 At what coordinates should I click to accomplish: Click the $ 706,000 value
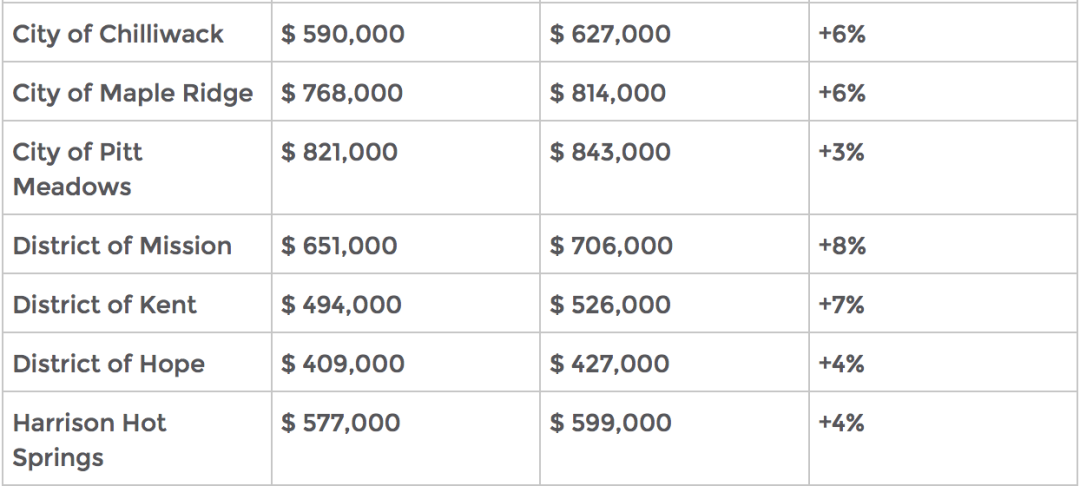[611, 246]
